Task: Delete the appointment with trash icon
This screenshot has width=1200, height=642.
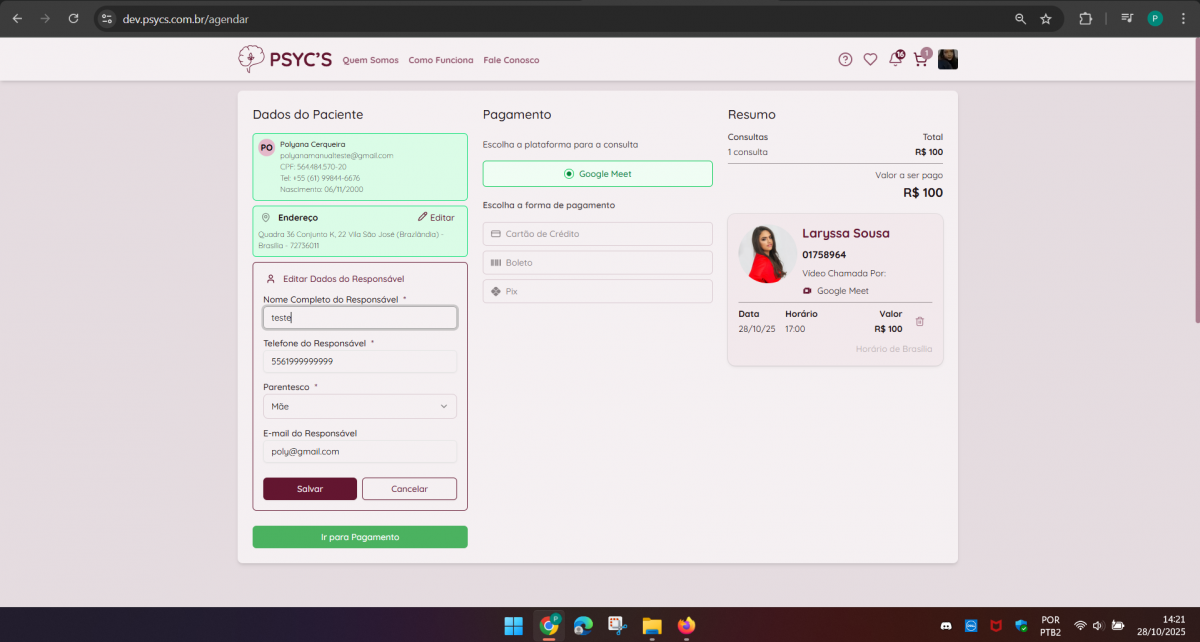Action: [920, 322]
